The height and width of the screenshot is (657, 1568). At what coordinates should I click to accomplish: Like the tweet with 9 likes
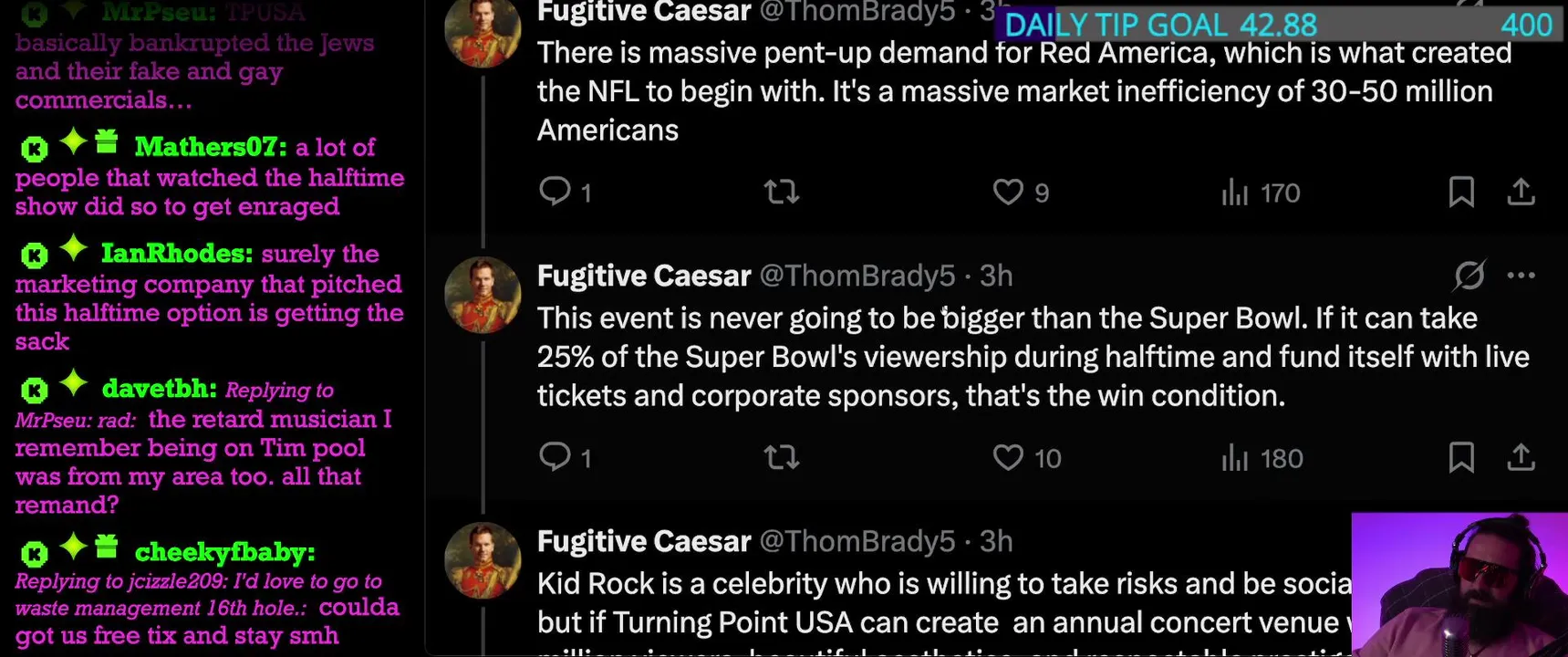point(1008,192)
